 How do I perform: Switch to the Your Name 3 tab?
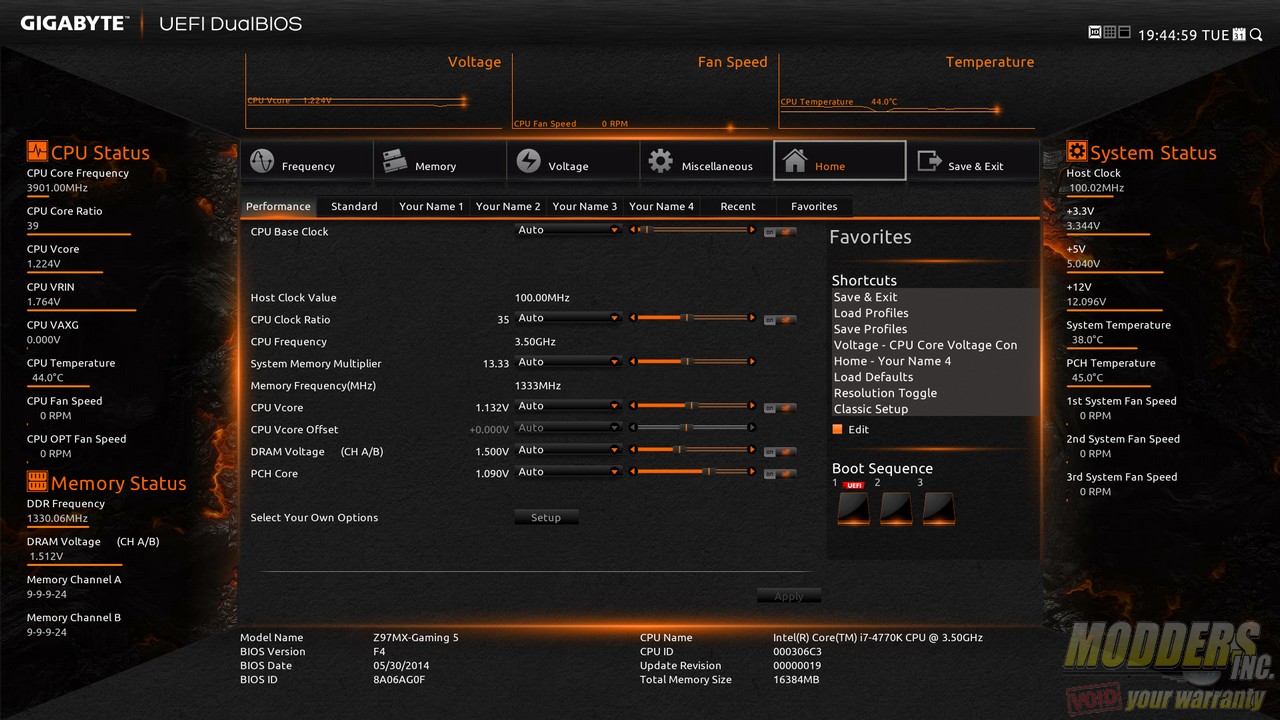(x=585, y=206)
